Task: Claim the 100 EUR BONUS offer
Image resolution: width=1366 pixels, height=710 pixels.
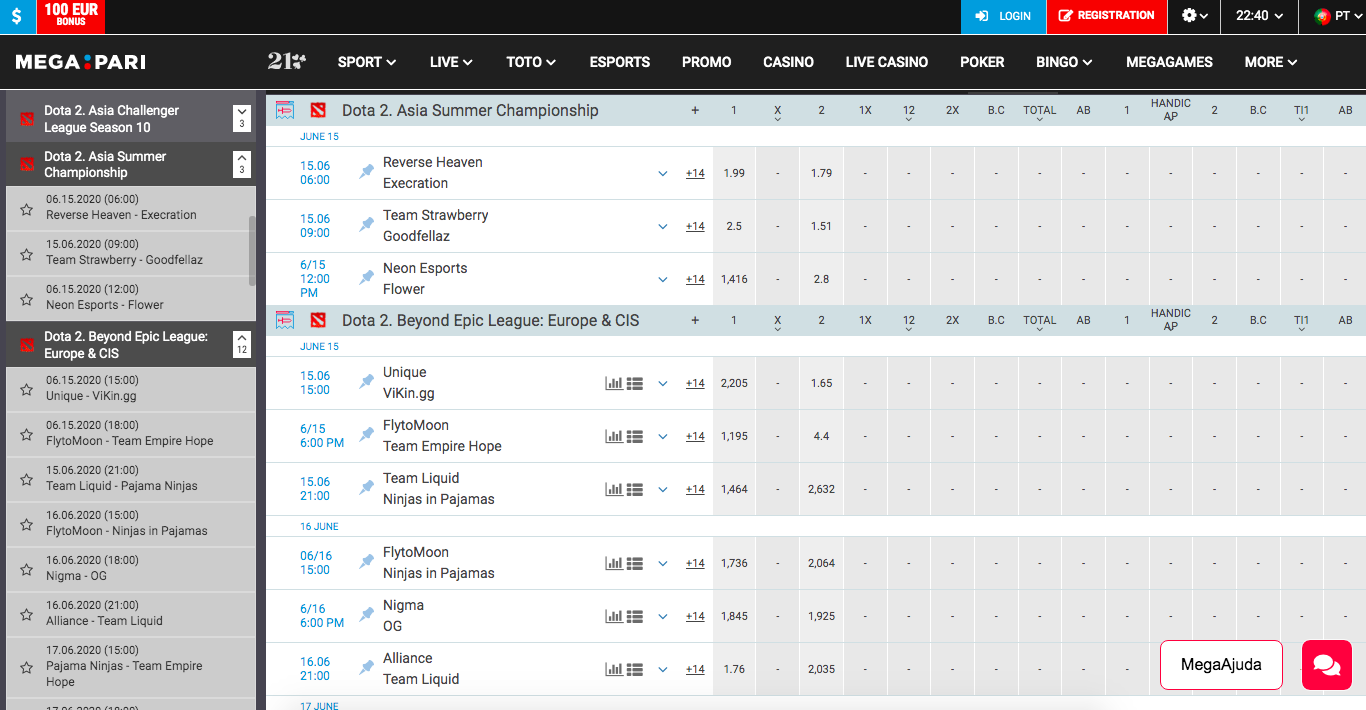Action: (71, 16)
